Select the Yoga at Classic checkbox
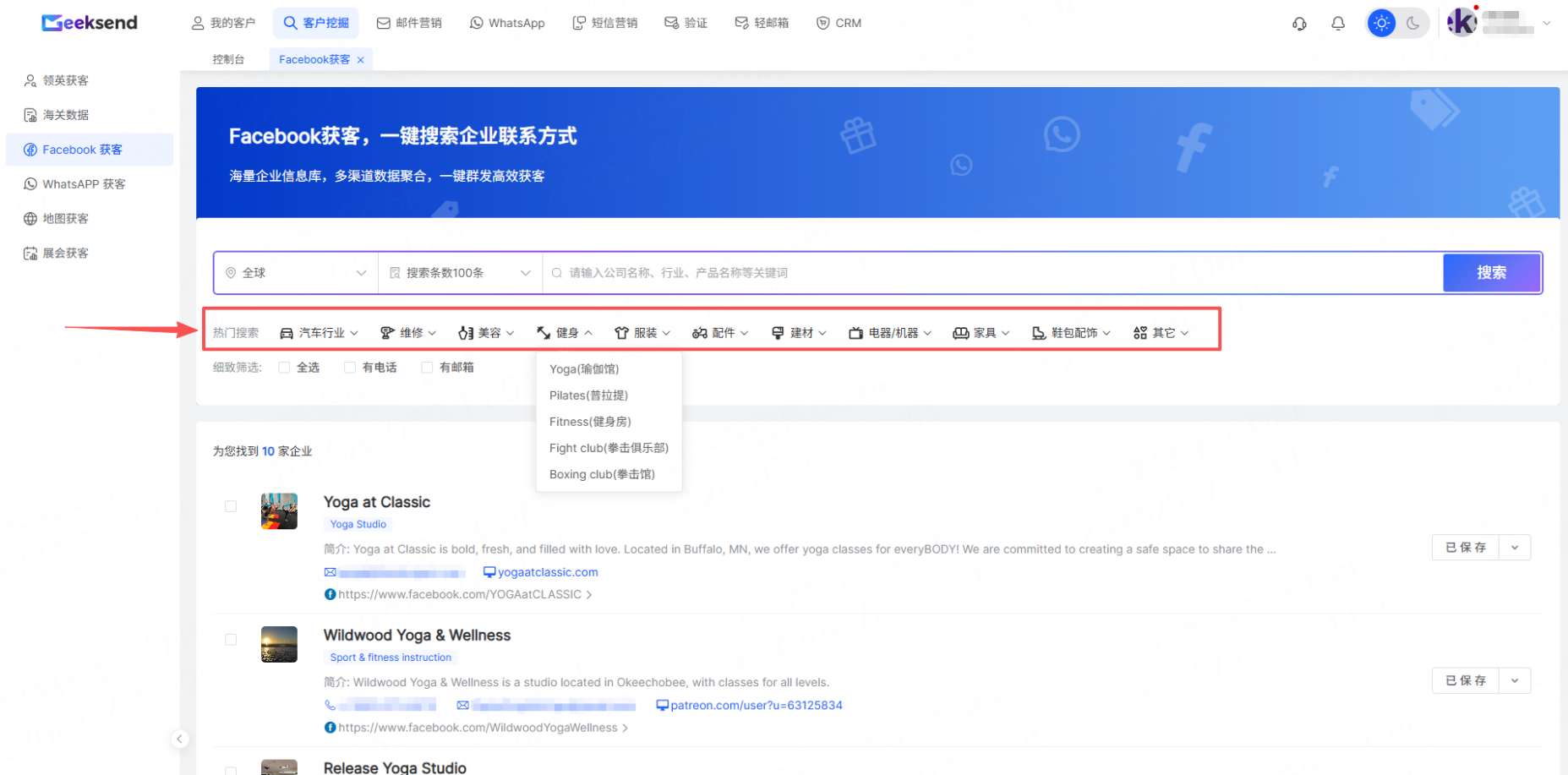 231,506
